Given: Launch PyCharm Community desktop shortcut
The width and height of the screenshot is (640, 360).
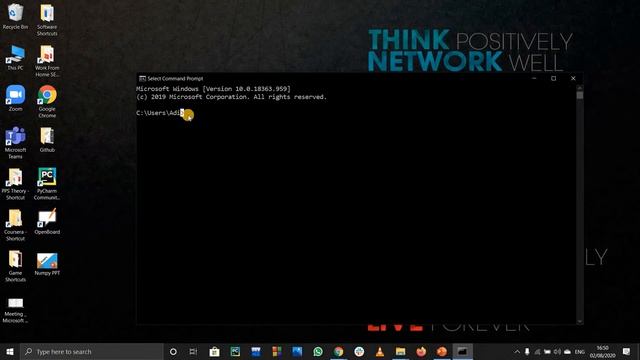Looking at the screenshot, I should click(x=47, y=184).
